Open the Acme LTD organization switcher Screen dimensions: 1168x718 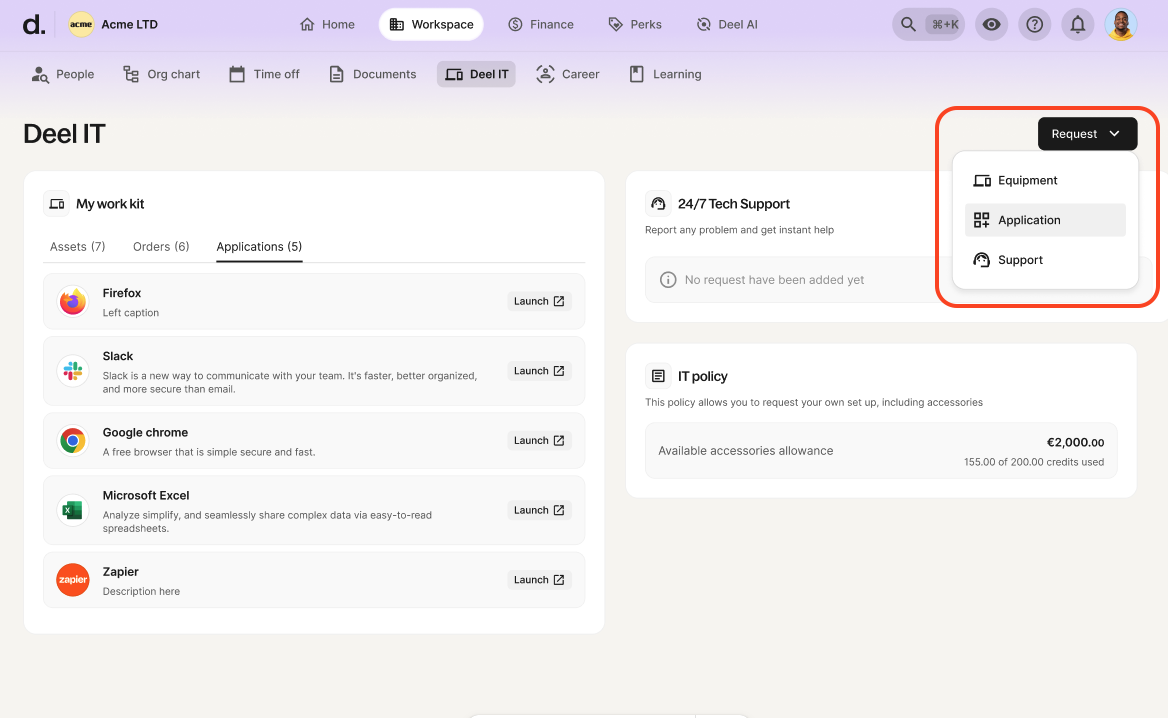tap(114, 25)
